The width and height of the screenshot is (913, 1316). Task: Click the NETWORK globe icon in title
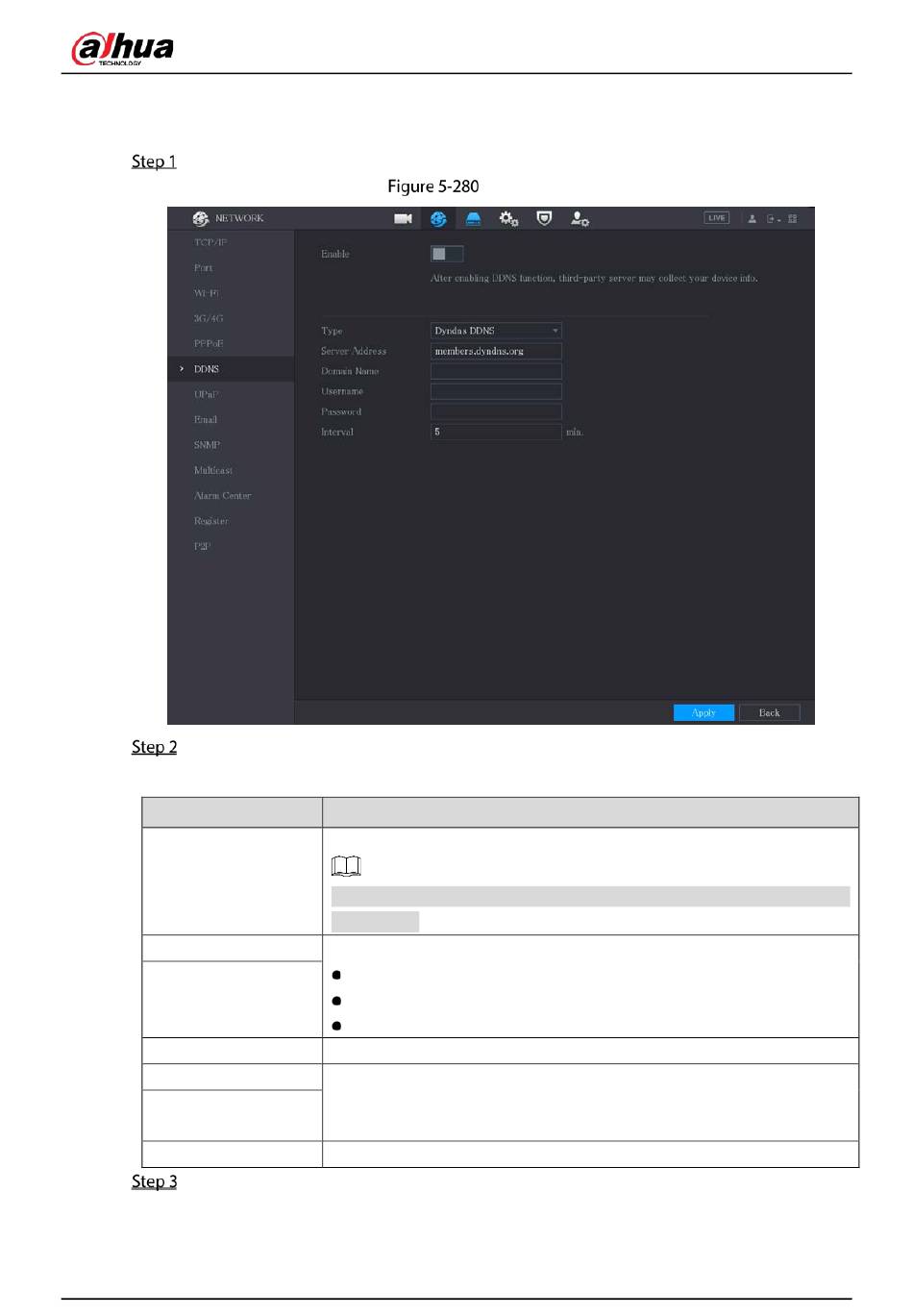tap(200, 219)
